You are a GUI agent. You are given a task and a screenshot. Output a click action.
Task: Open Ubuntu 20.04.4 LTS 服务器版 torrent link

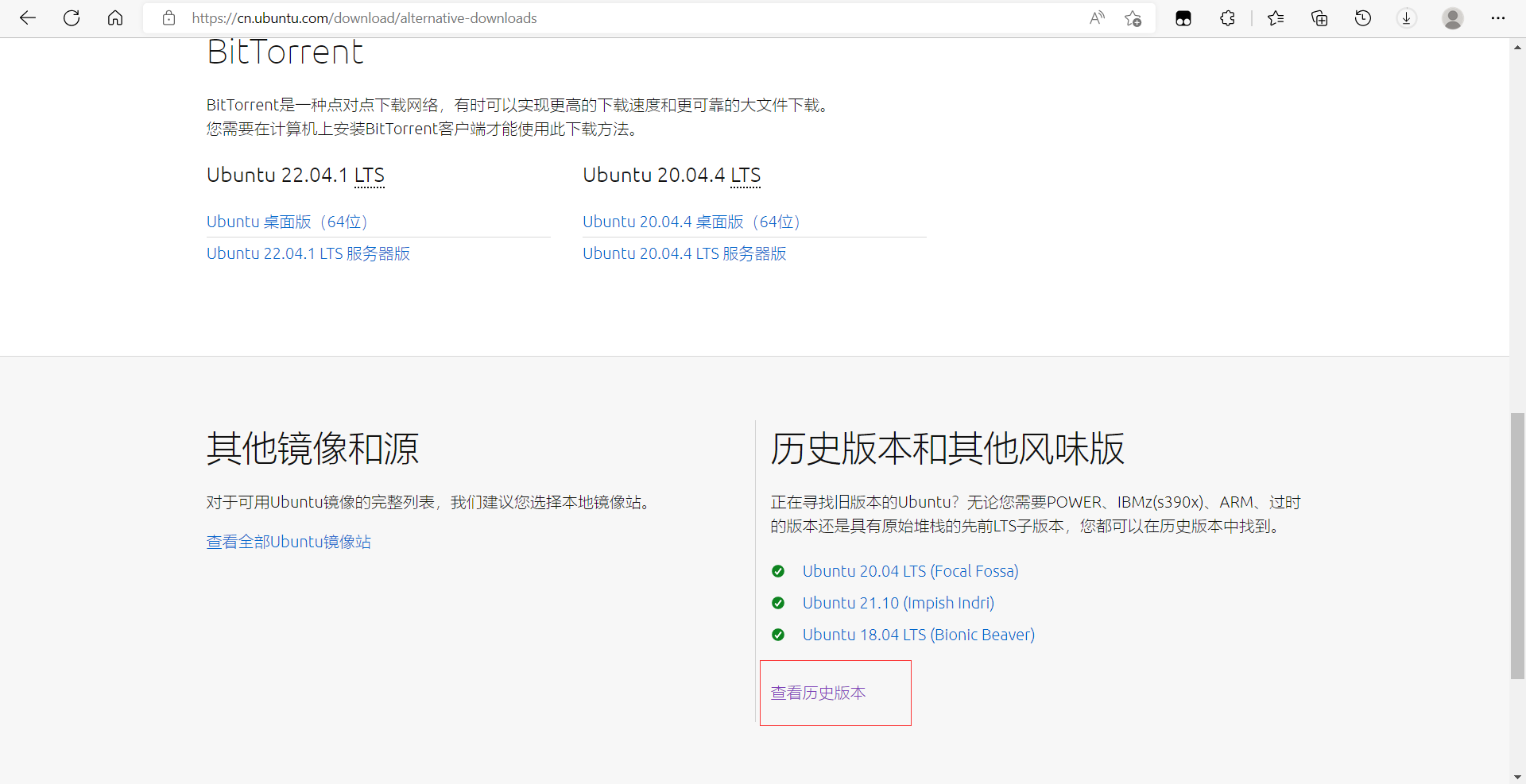[x=684, y=253]
